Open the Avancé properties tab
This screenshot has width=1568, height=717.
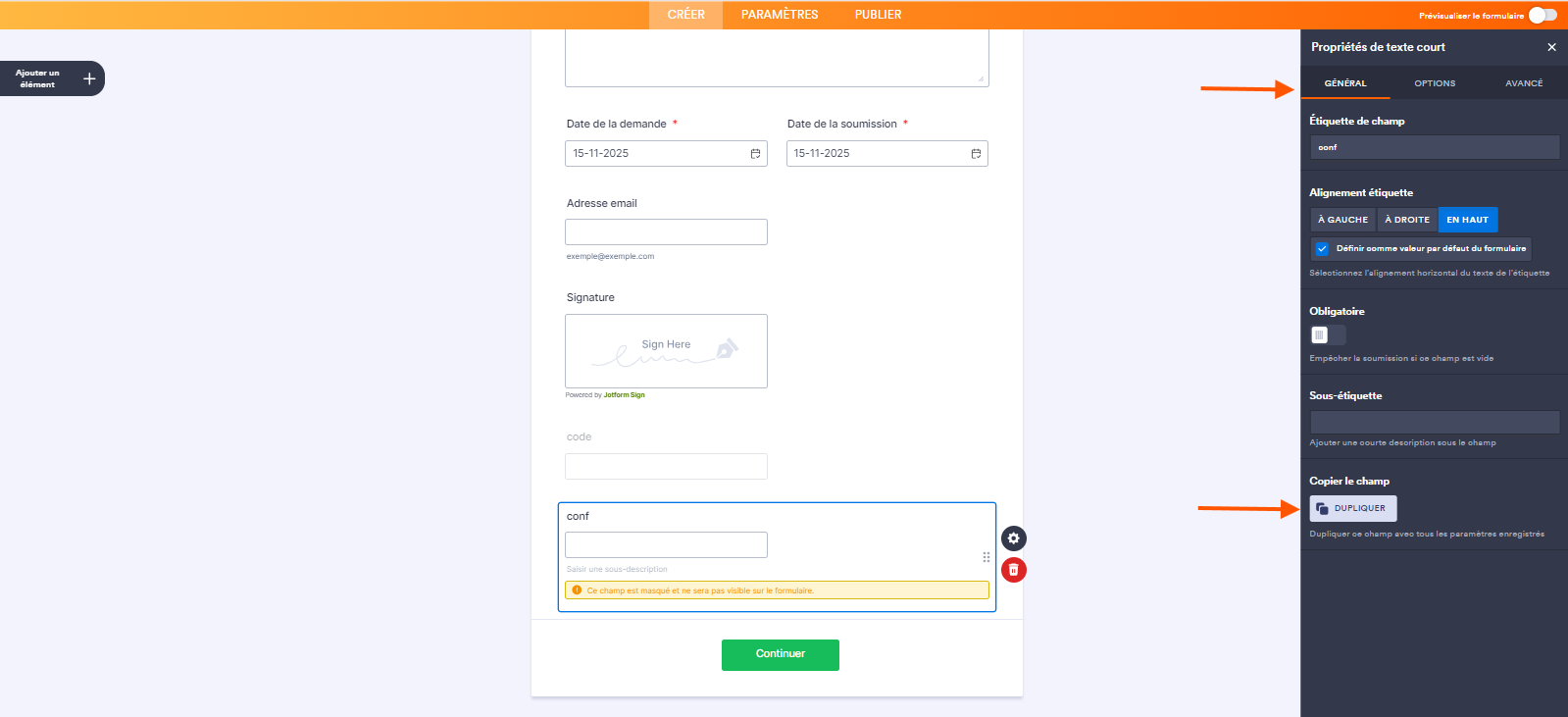click(1523, 83)
